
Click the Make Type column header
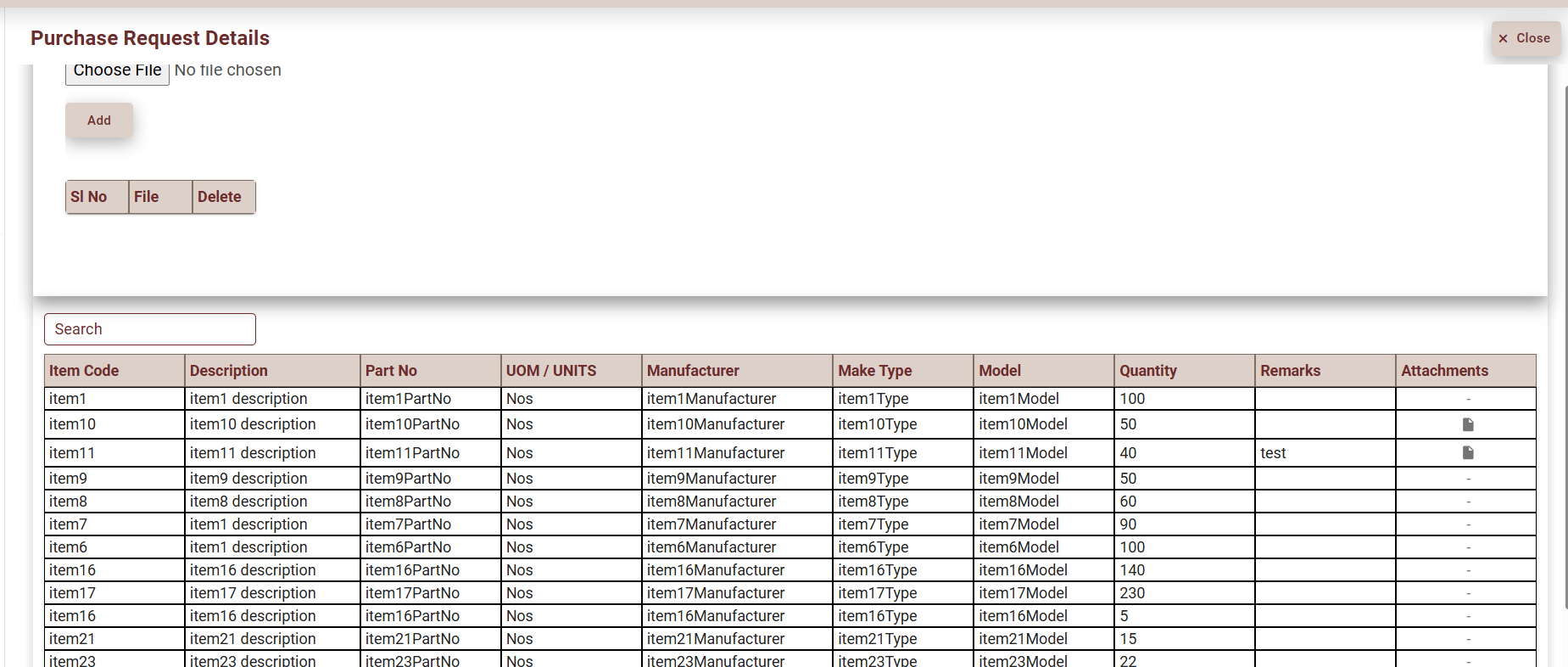pos(874,371)
